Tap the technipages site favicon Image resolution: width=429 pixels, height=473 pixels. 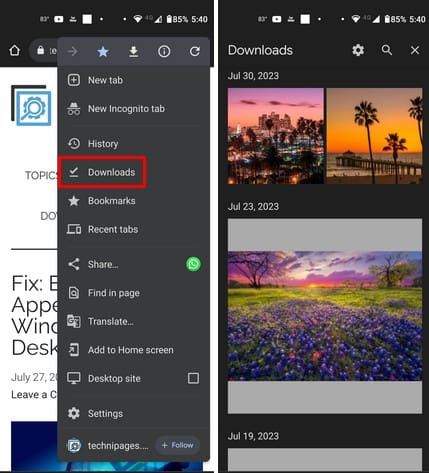point(74,445)
